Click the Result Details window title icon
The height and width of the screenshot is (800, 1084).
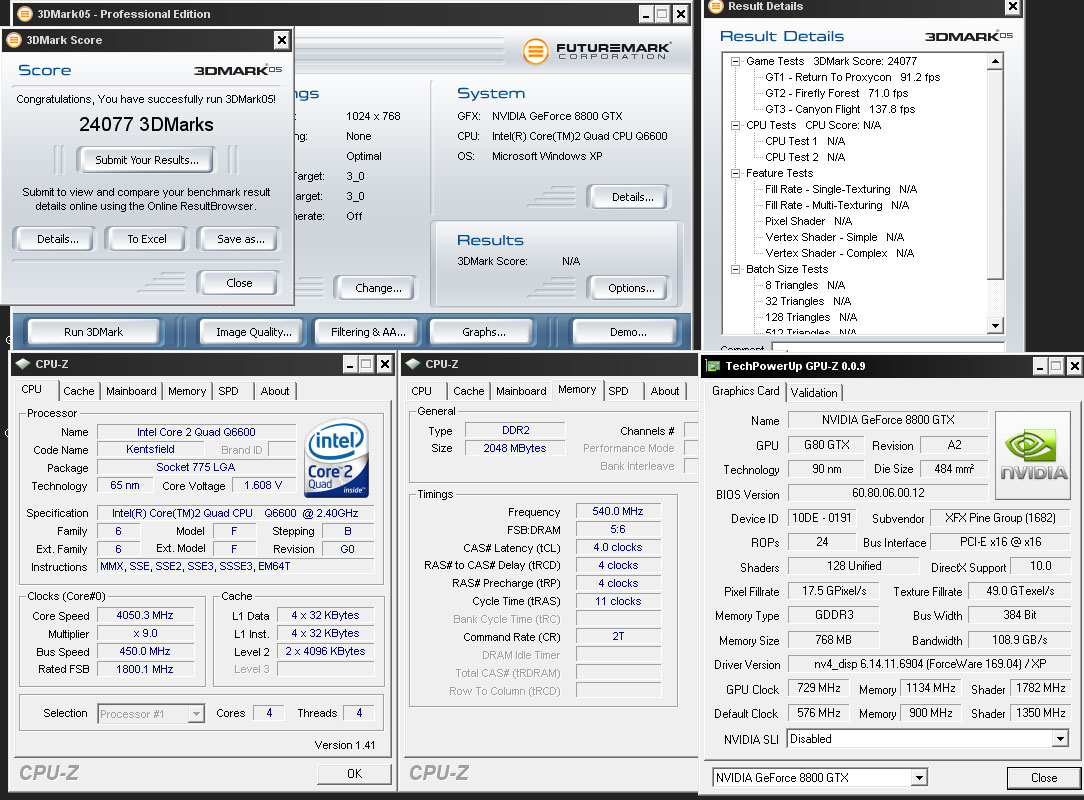tap(716, 6)
